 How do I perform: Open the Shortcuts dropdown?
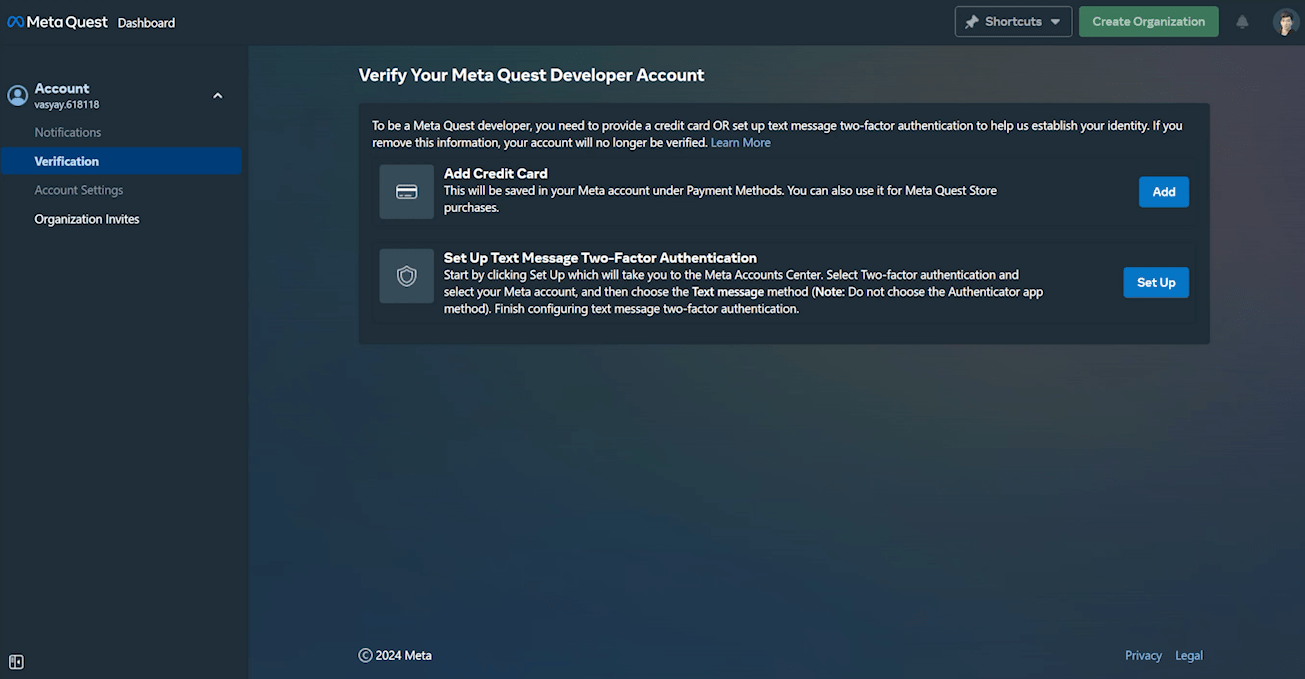(1013, 22)
